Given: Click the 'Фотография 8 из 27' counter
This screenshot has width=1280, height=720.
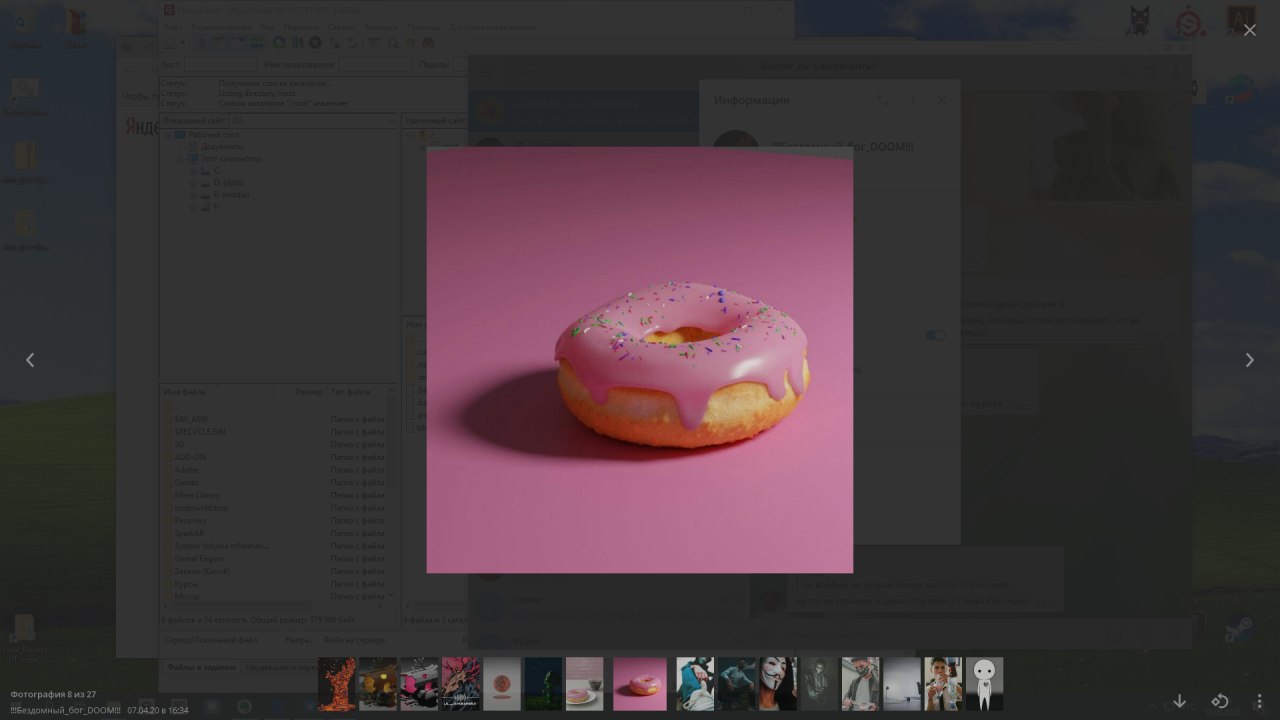Looking at the screenshot, I should coord(53,694).
